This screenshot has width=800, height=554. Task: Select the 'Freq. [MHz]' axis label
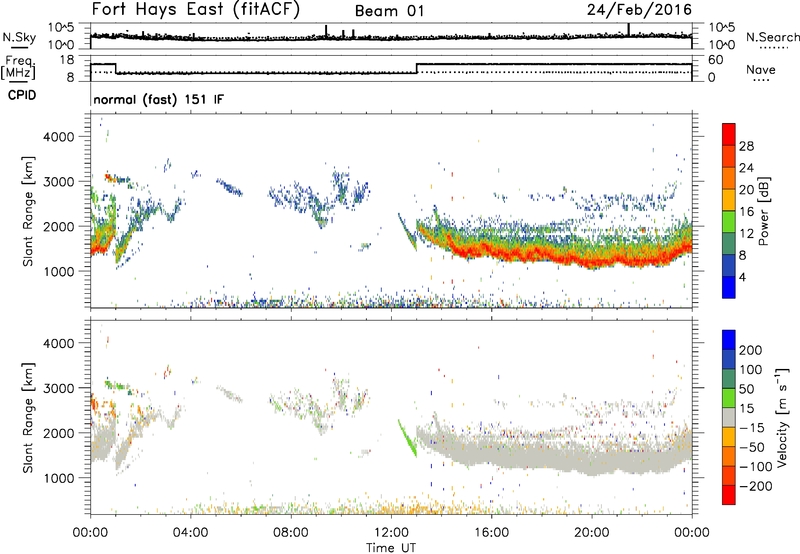(x=19, y=67)
